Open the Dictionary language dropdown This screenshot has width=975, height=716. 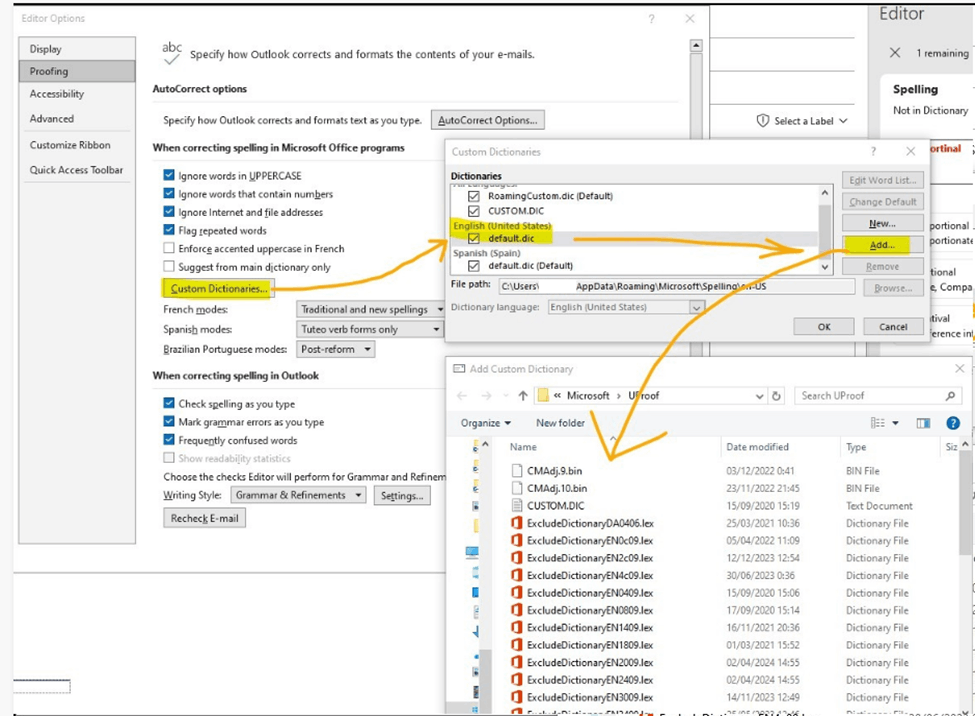tap(696, 307)
